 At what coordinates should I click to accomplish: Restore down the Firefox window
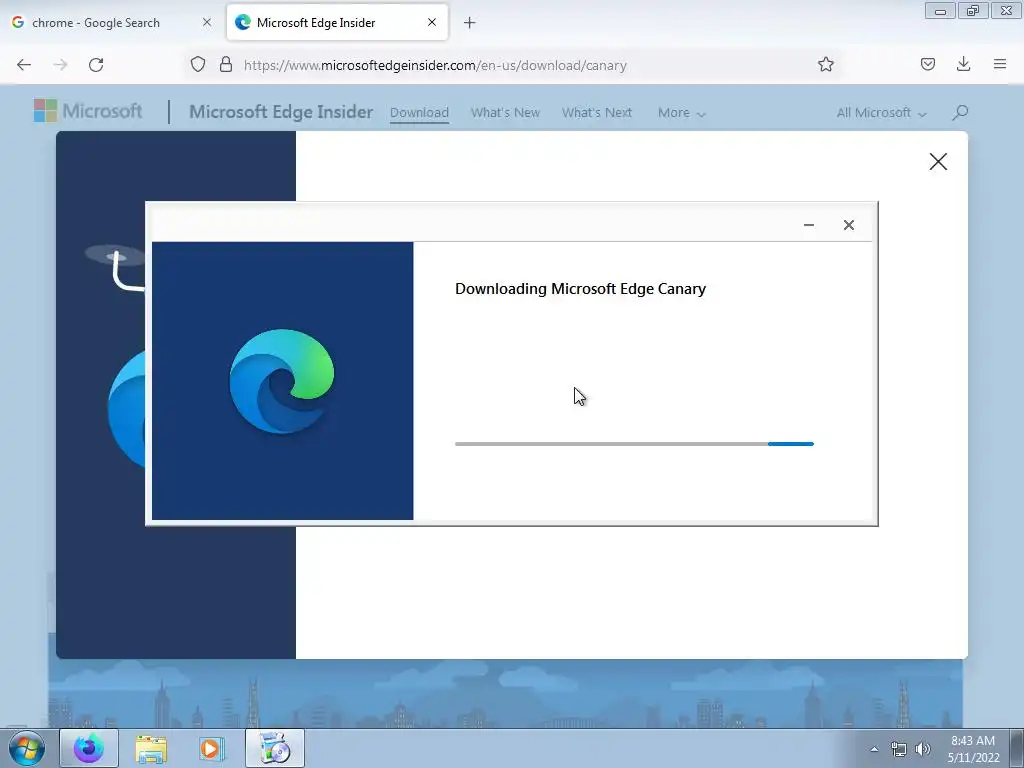973,10
